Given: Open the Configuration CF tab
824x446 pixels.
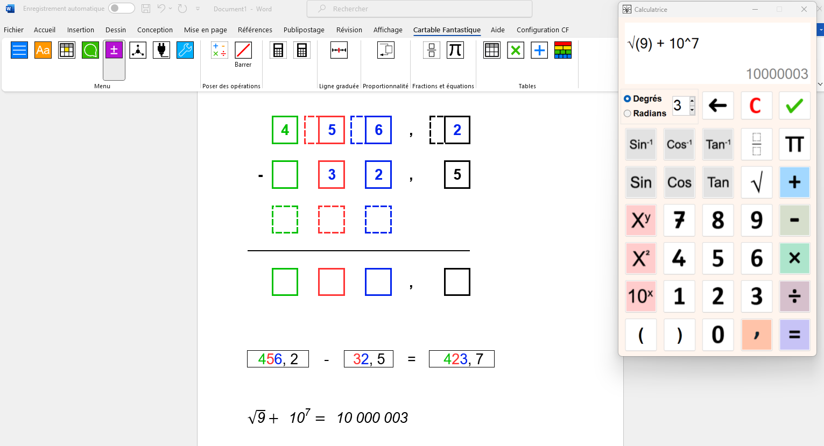Looking at the screenshot, I should pyautogui.click(x=542, y=30).
